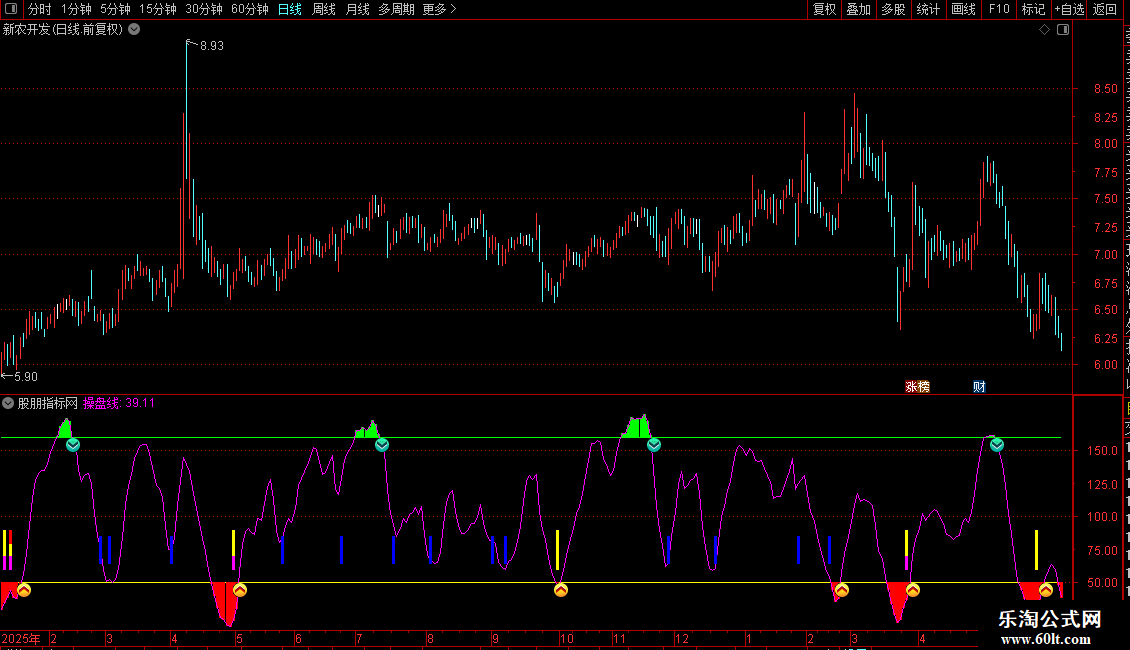The width and height of the screenshot is (1130, 650).
Task: Open the 复权 adjustment options
Action: coord(824,9)
